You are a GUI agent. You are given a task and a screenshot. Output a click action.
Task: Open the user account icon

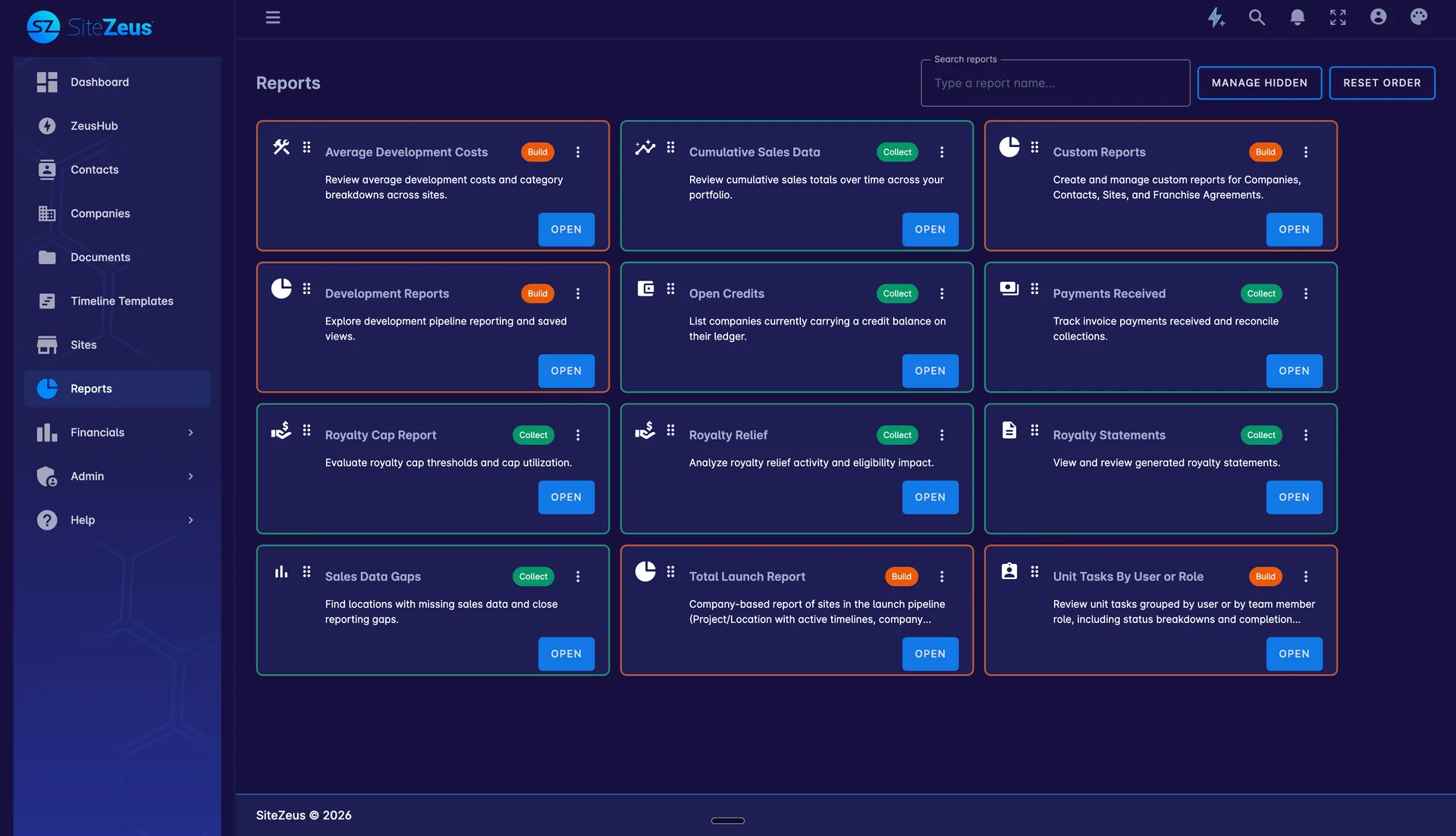[1379, 17]
